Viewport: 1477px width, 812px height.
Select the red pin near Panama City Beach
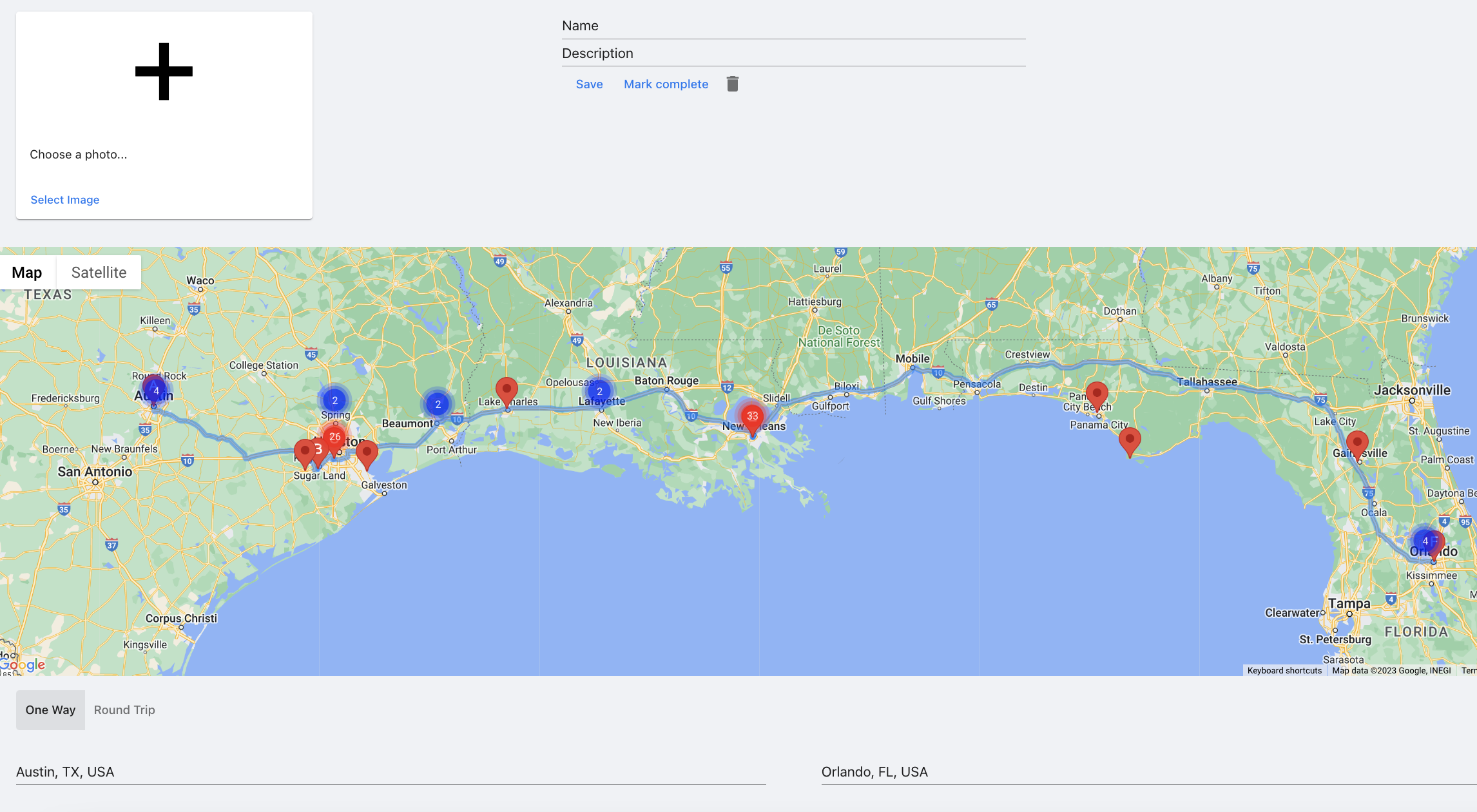[x=1097, y=396]
